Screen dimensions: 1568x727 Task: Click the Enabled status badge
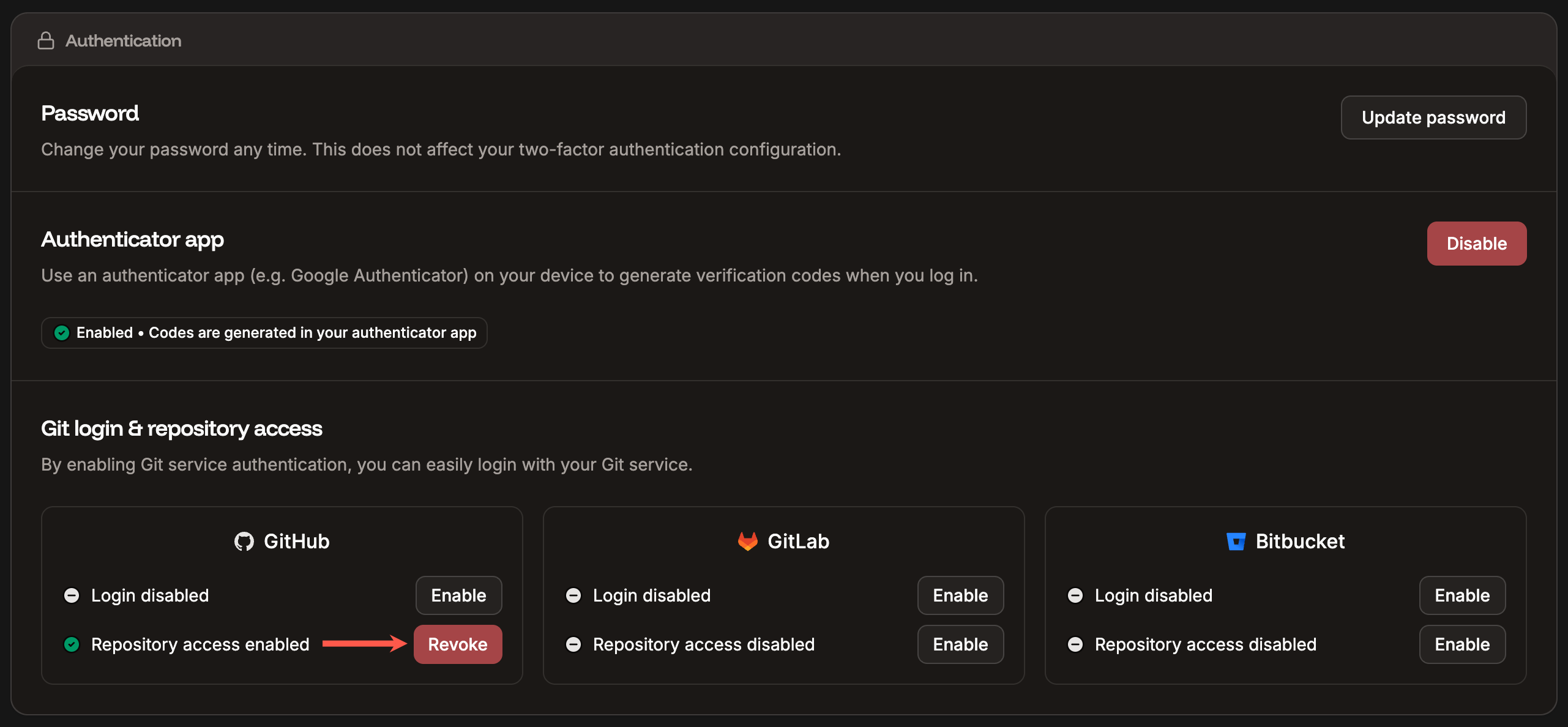pos(264,333)
